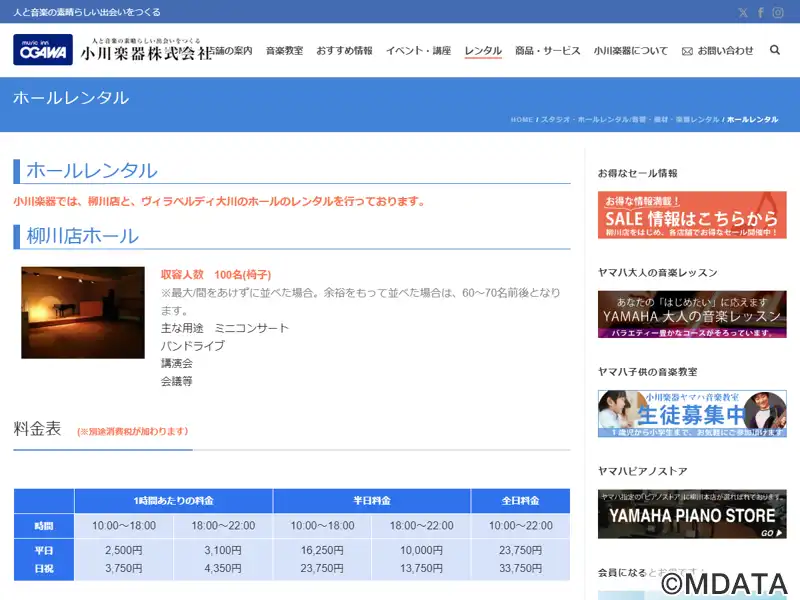
Task: Click the 33,750円 price cell
Action: click(x=520, y=568)
